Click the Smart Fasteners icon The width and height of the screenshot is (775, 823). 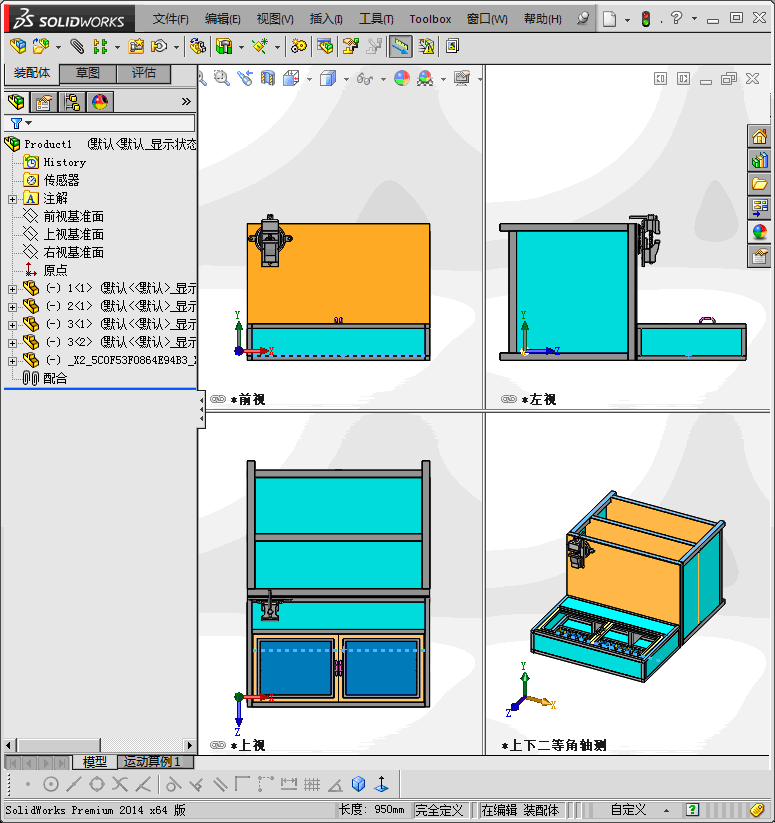[136, 46]
